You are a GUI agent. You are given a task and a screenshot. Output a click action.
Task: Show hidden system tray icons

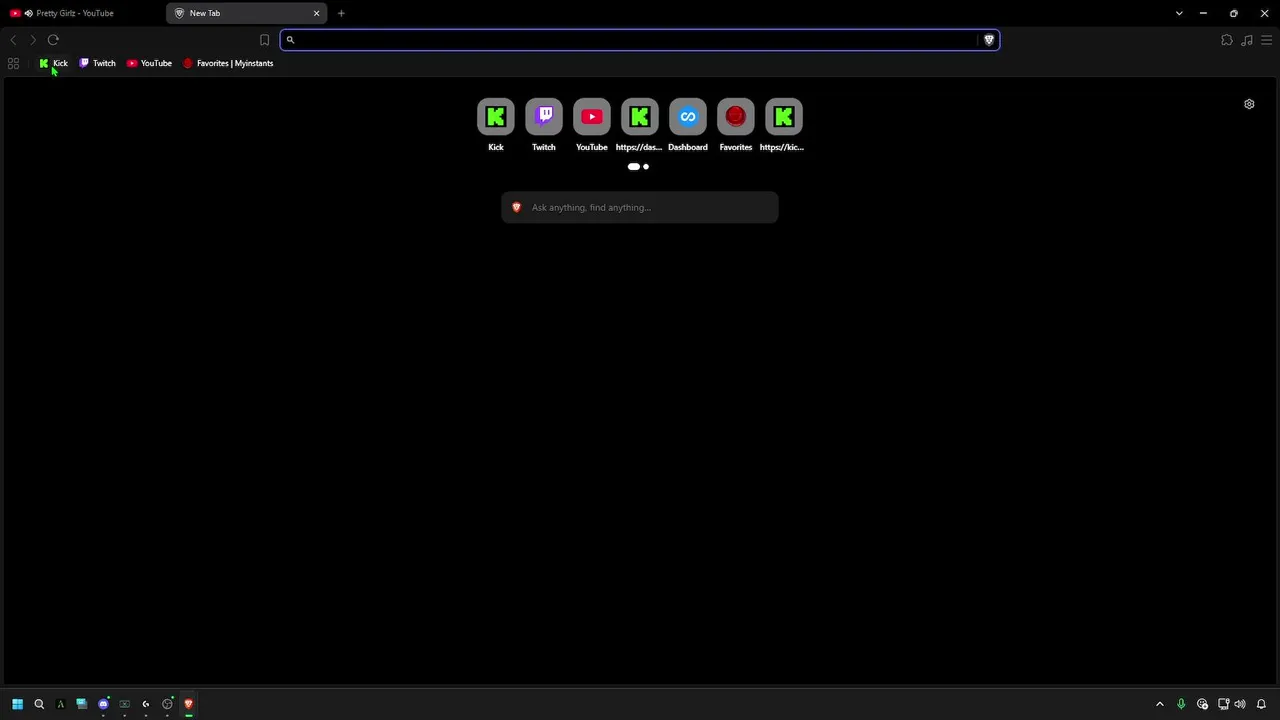[x=1160, y=704]
